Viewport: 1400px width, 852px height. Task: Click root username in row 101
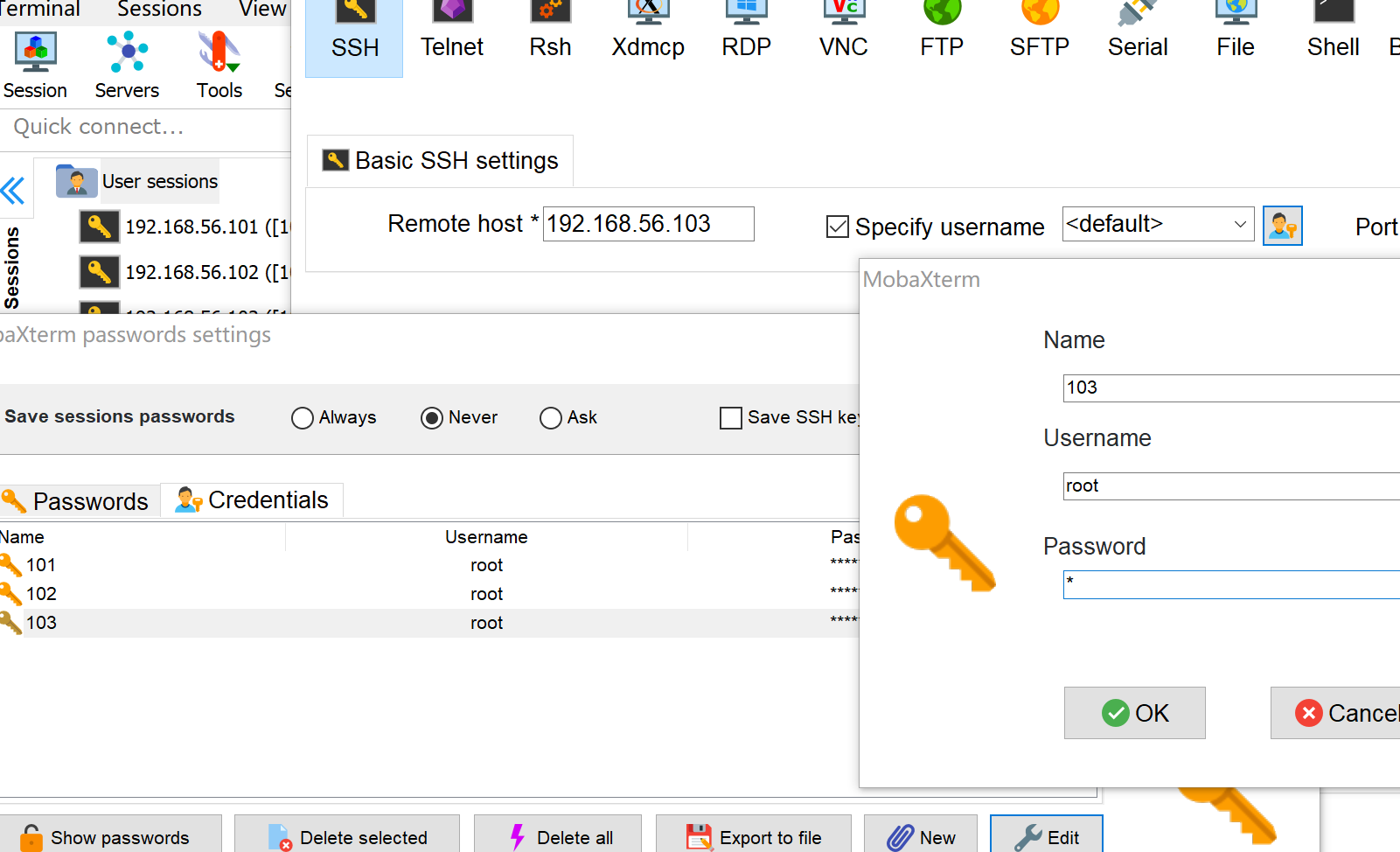(486, 565)
